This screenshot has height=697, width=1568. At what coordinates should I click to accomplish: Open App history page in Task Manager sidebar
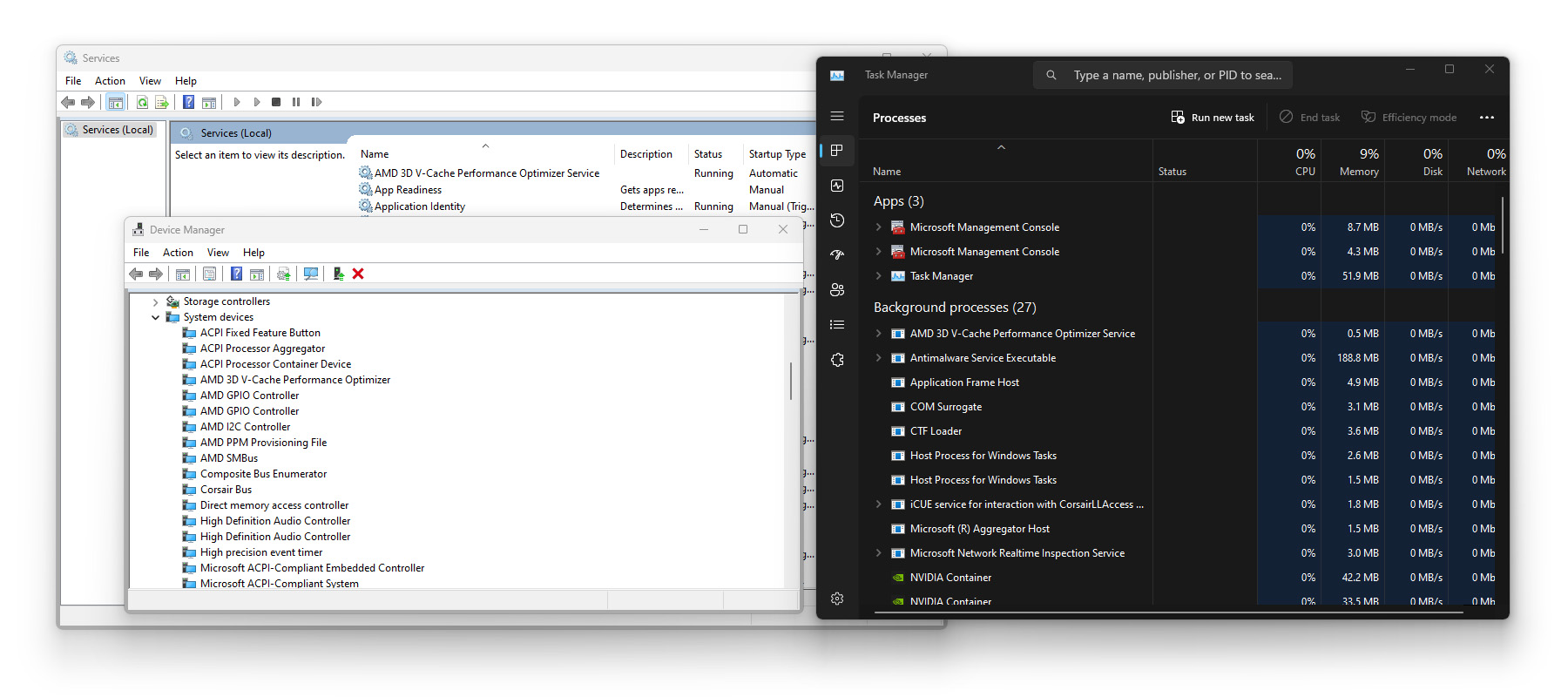click(837, 220)
